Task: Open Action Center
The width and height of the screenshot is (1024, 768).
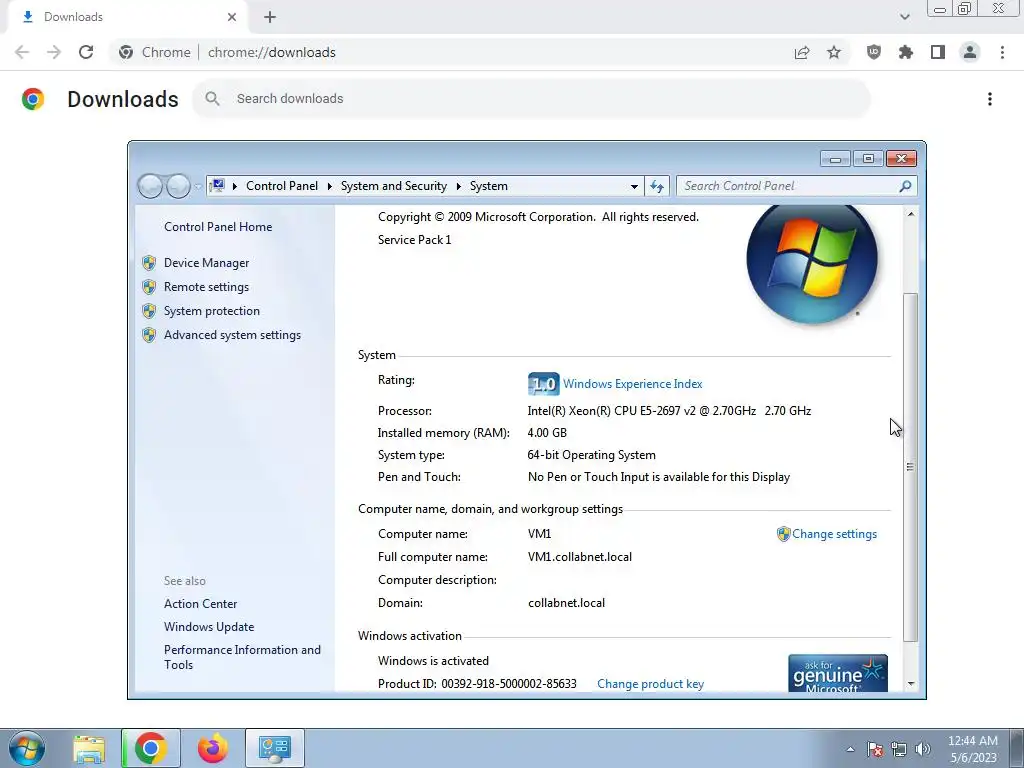Action: tap(200, 604)
